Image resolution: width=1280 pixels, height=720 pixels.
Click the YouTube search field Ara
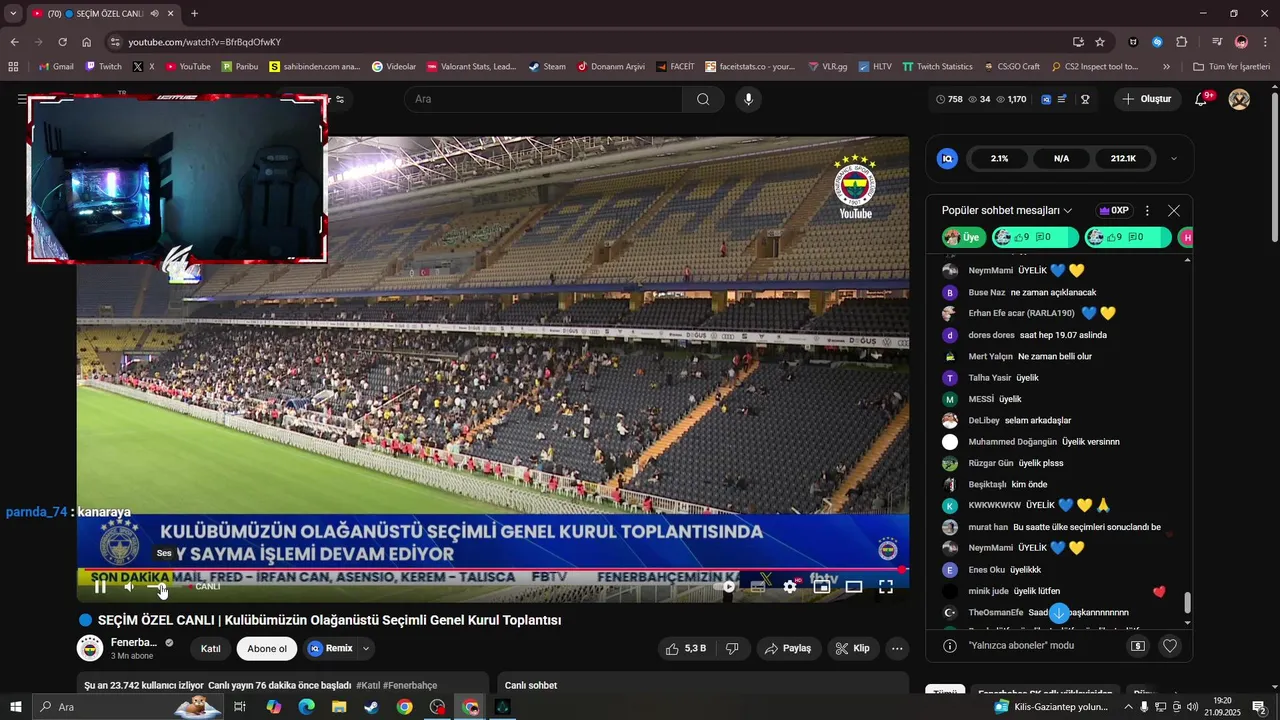(544, 99)
